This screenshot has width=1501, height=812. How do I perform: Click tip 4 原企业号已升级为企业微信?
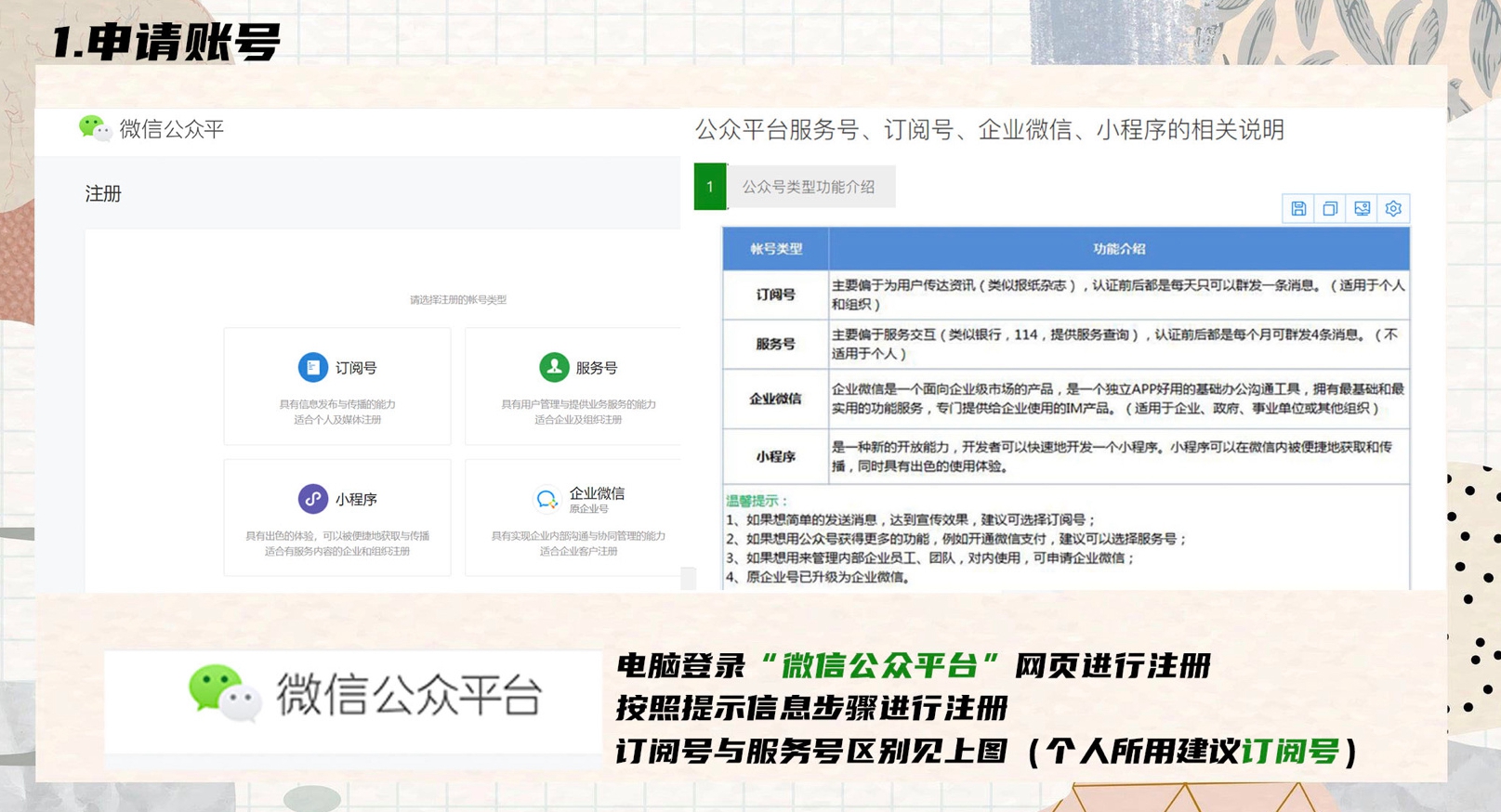[817, 577]
